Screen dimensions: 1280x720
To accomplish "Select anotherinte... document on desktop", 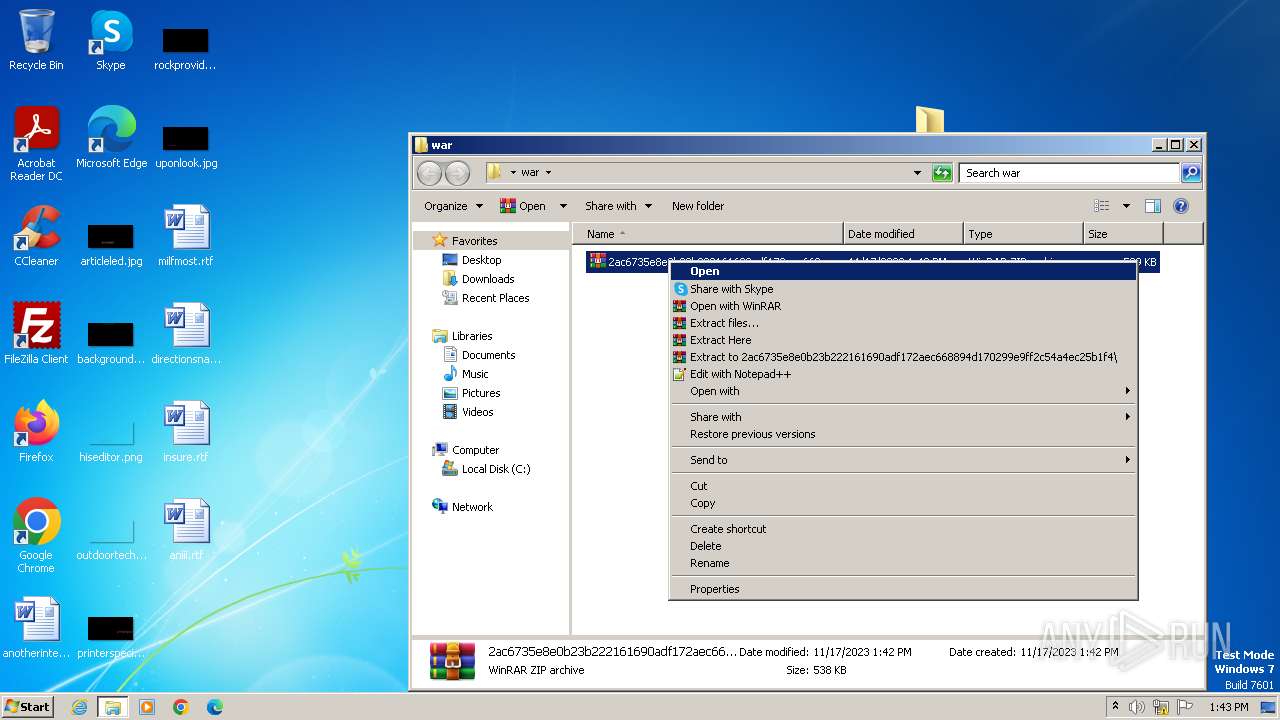I will tap(36, 628).
